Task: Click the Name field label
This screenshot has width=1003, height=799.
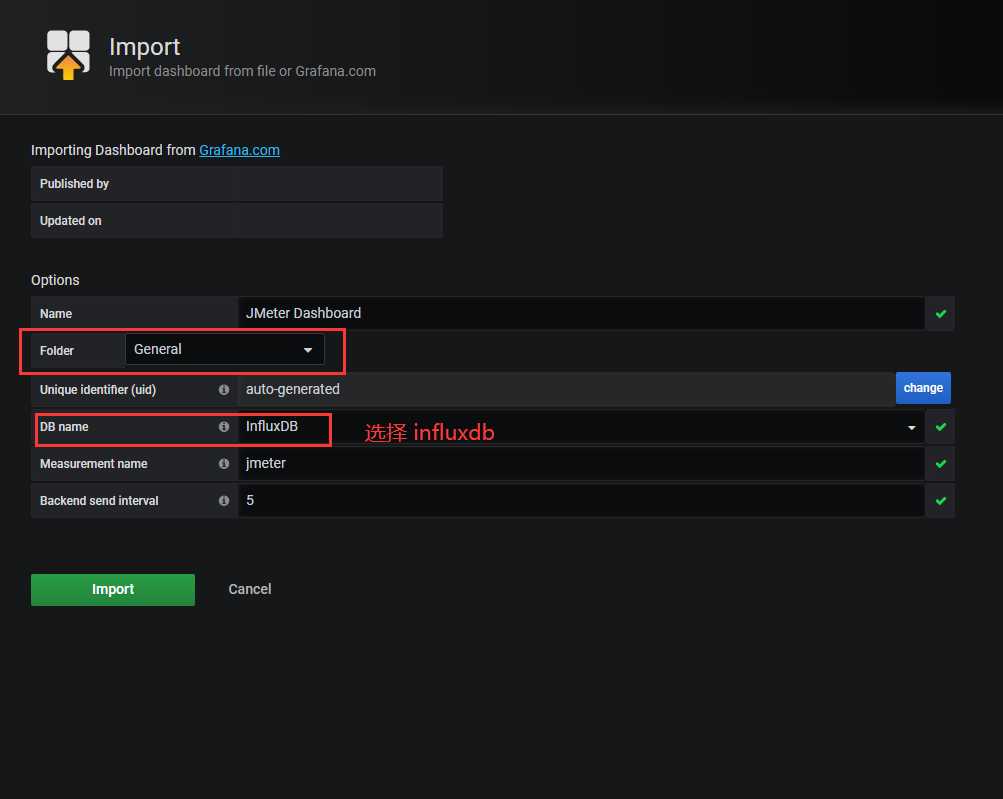Action: 56,313
